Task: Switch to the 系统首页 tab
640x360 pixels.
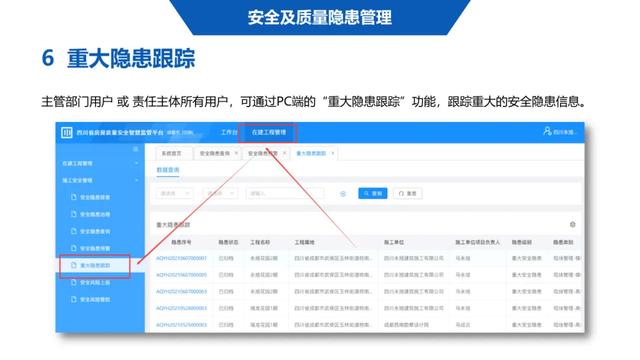Action: coord(171,153)
